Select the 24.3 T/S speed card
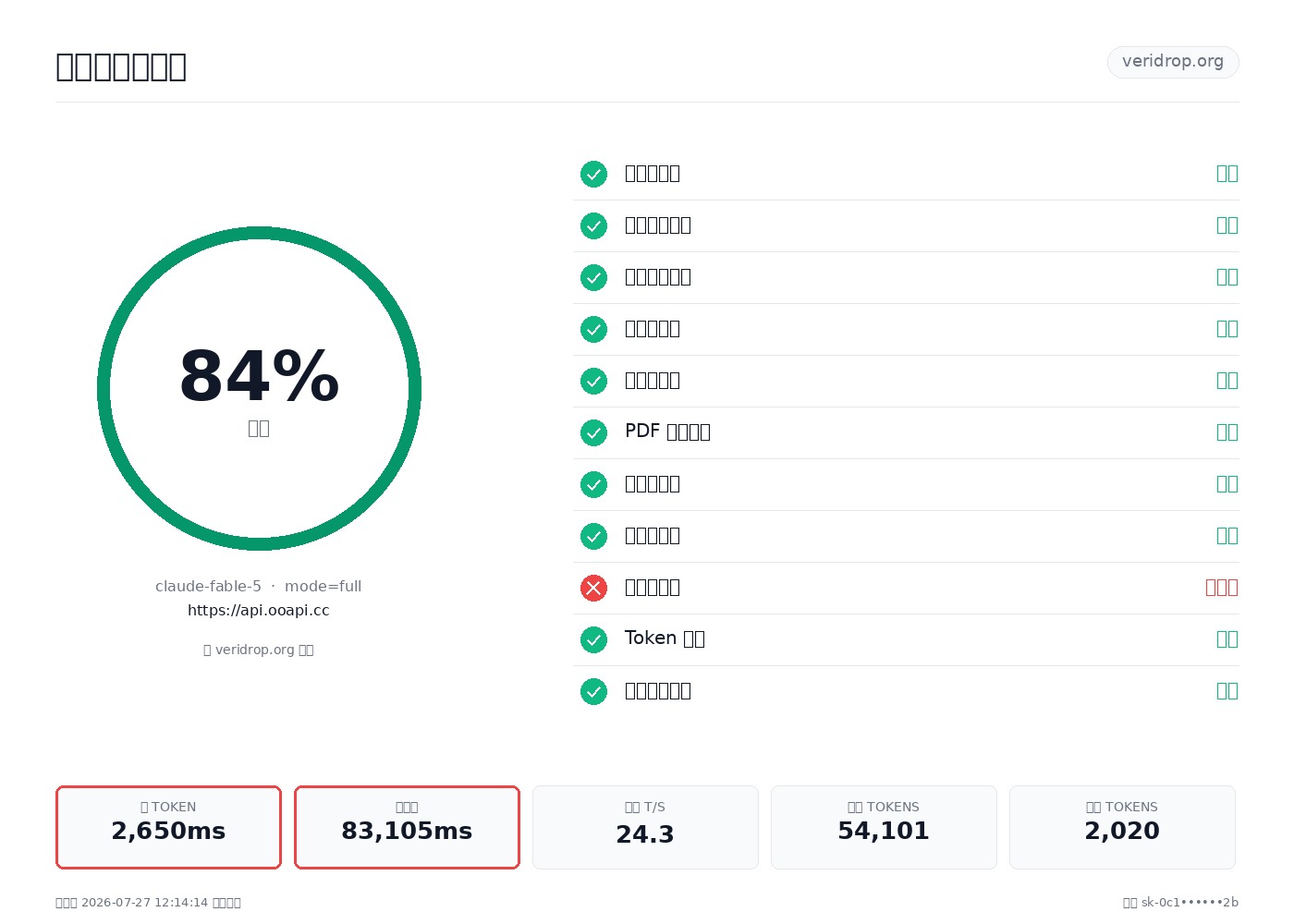 pyautogui.click(x=645, y=827)
